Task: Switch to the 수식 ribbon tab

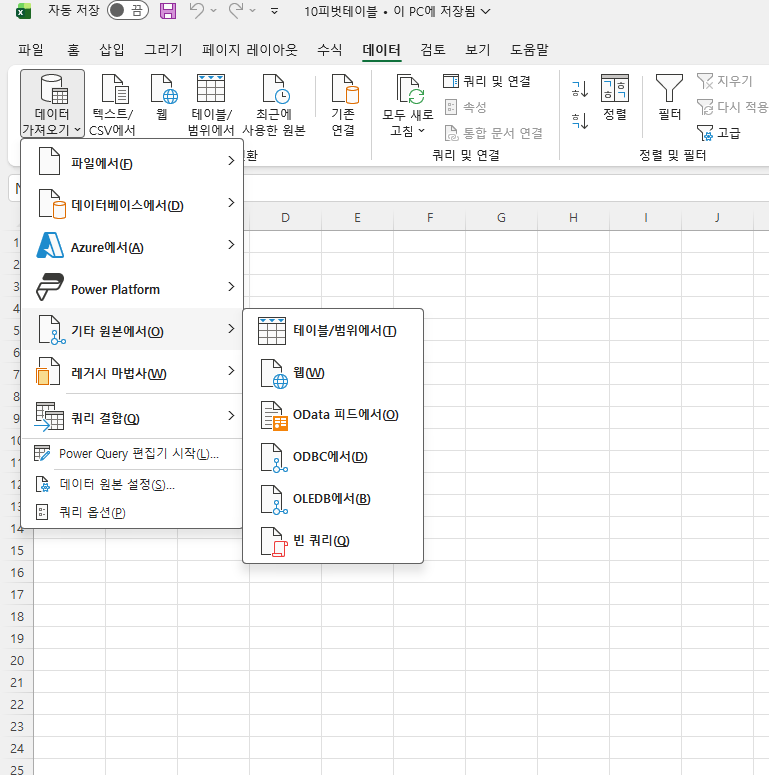Action: [x=329, y=50]
